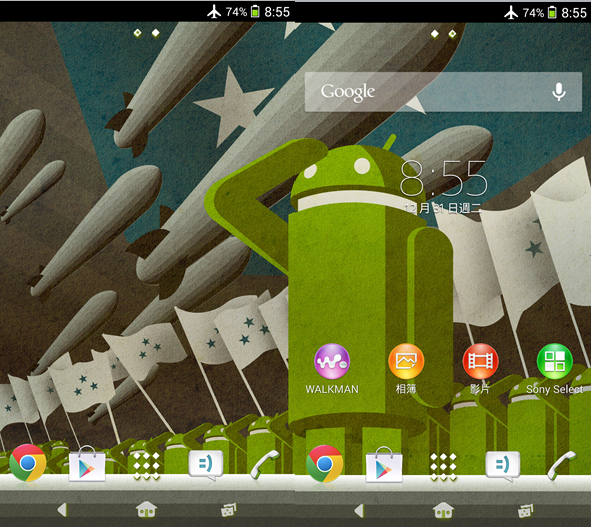Screen dimensions: 591x527
Task: Tap the Google search bar
Action: tap(443, 92)
